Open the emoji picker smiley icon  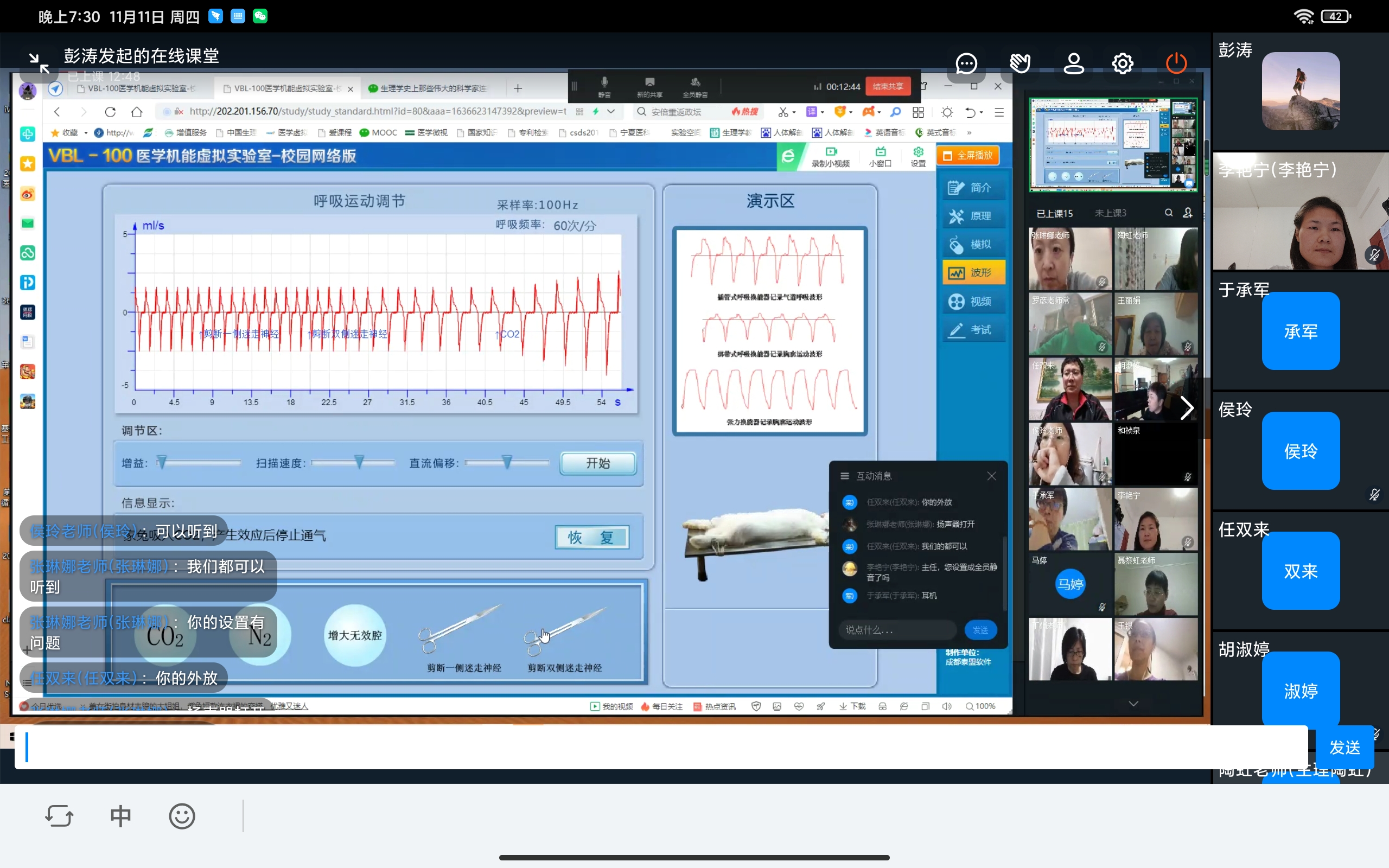click(182, 816)
